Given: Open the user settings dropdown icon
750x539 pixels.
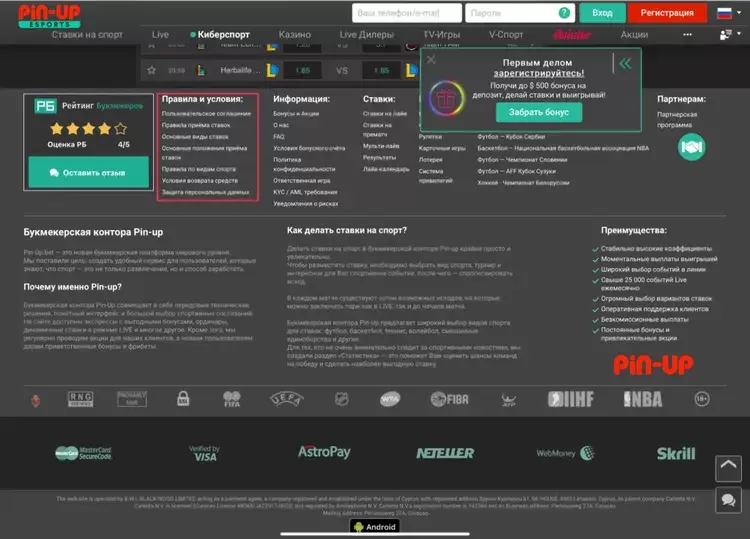Looking at the screenshot, I should pyautogui.click(x=730, y=34).
